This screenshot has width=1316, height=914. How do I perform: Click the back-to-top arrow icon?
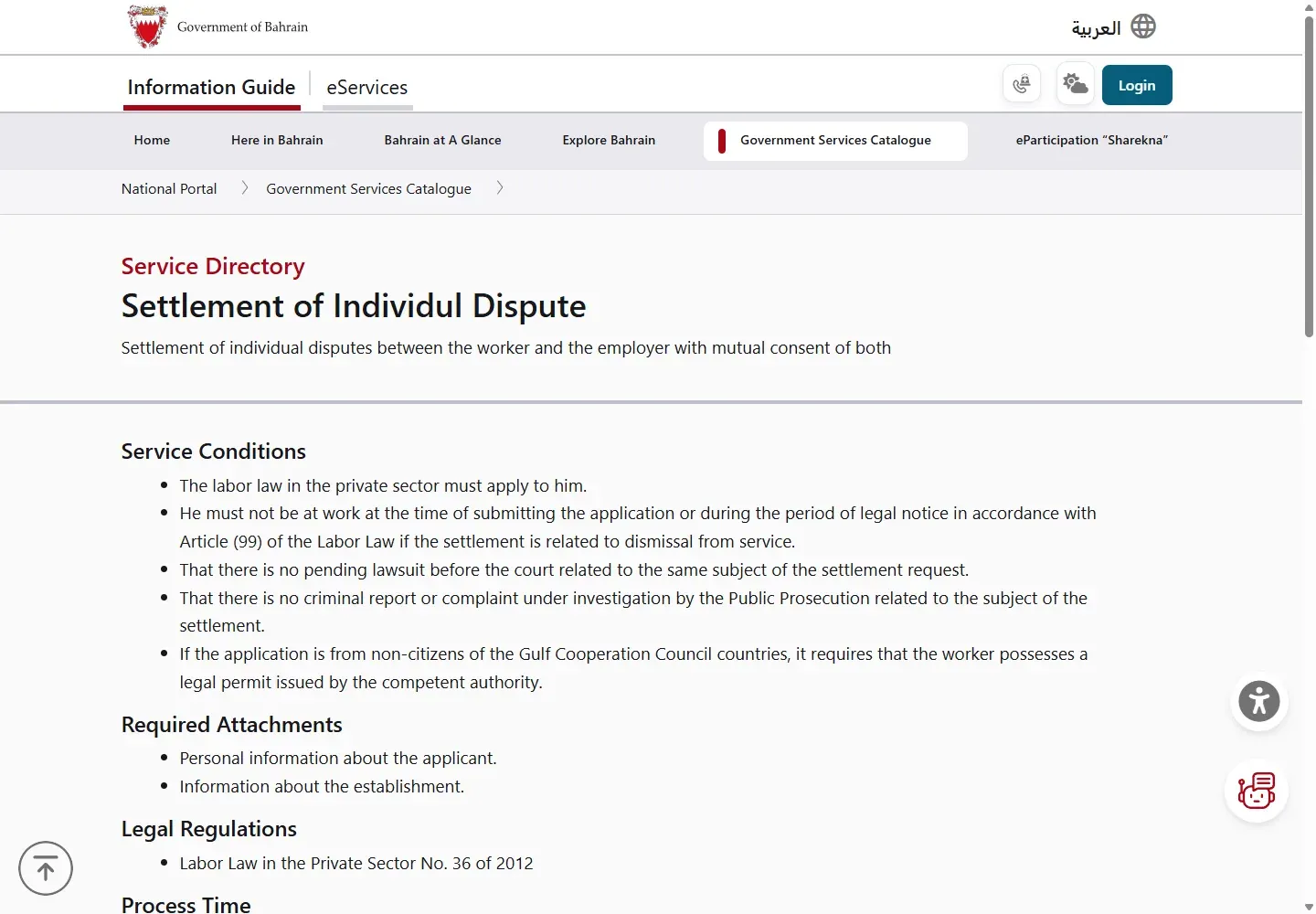click(x=46, y=868)
